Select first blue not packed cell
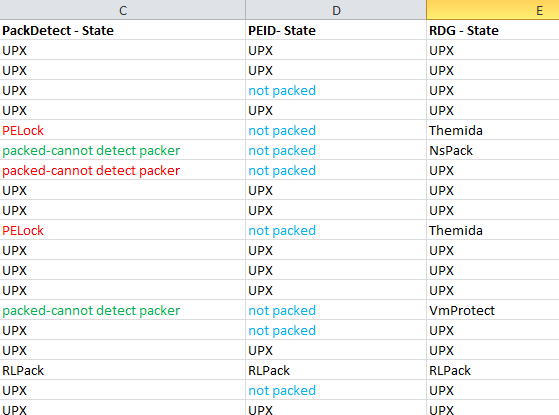This screenshot has width=559, height=415. (336, 91)
